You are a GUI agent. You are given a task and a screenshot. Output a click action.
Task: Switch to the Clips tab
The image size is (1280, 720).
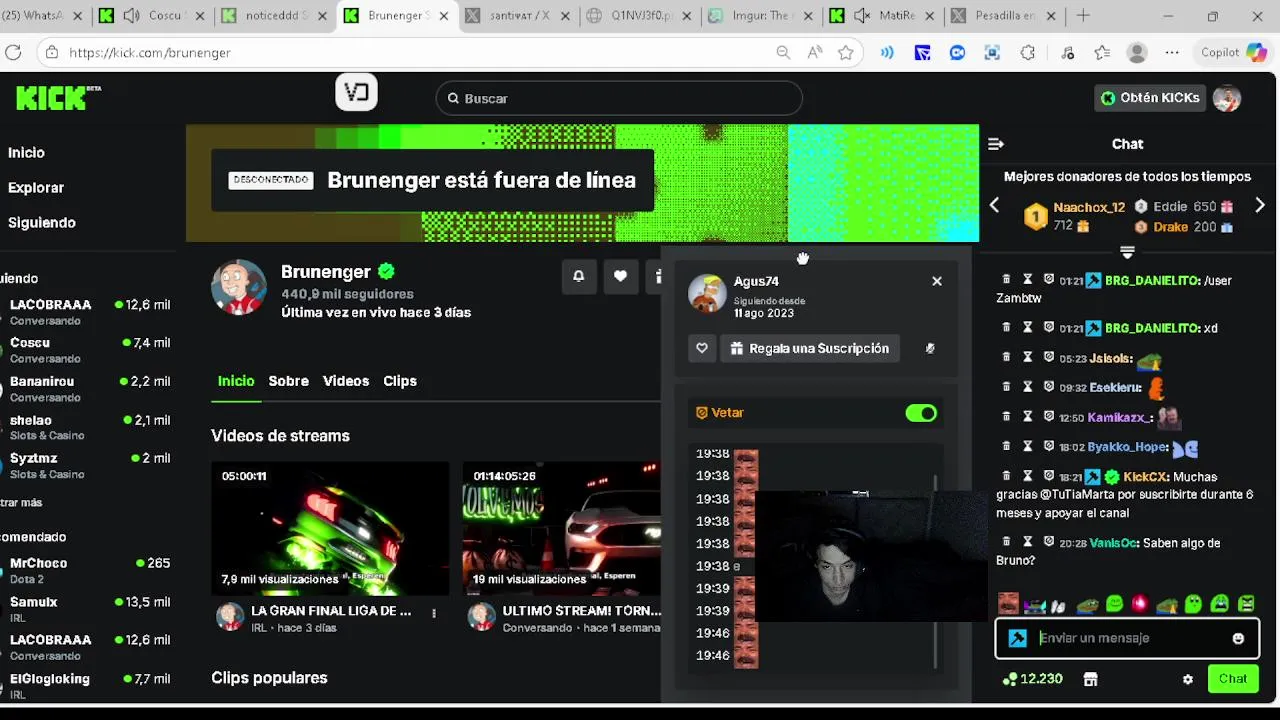(400, 381)
